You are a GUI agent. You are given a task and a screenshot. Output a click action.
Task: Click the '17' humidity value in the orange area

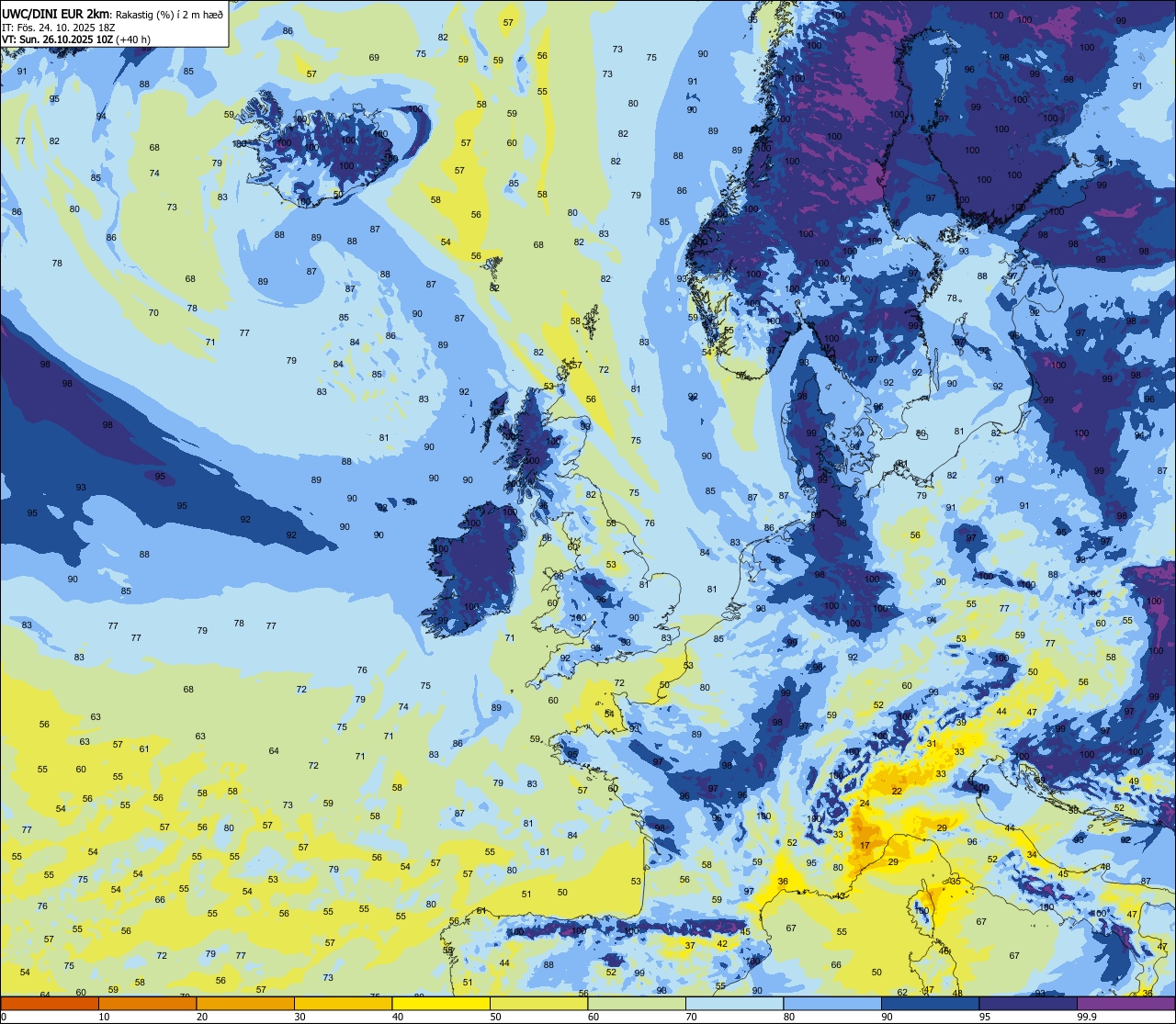coord(865,845)
